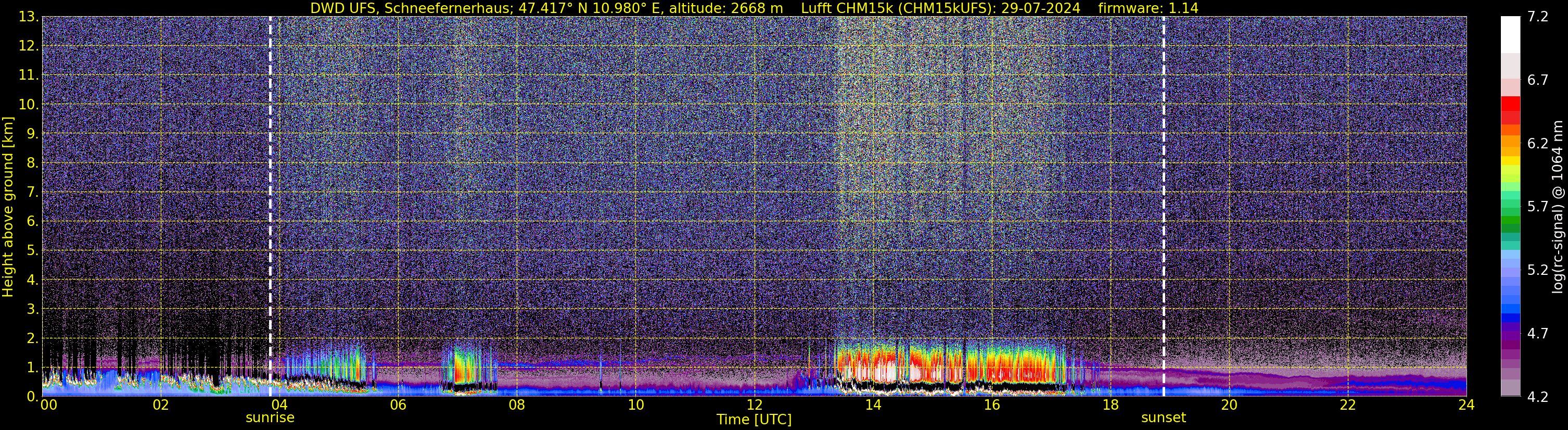Click the 6.7 colorbar tick value

point(1538,80)
